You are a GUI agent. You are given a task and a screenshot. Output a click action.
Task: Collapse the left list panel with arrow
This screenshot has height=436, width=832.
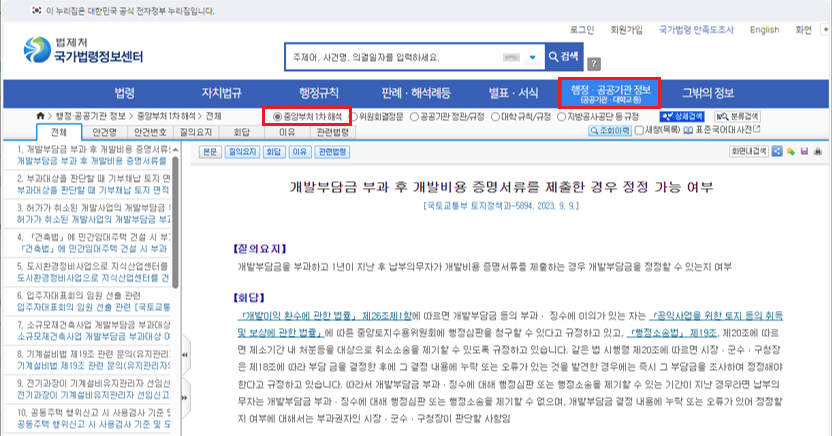tap(184, 353)
